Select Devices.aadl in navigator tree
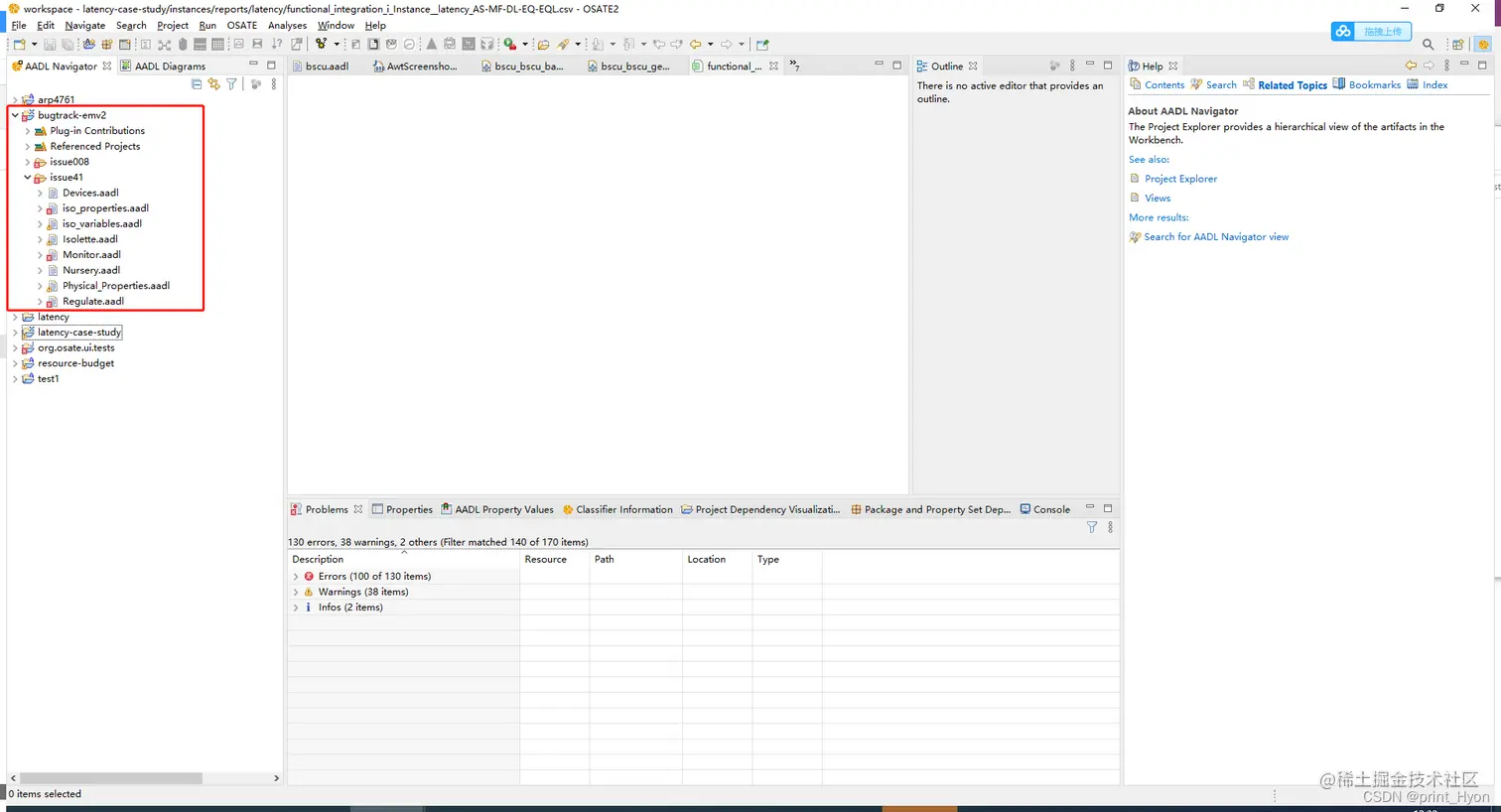 (x=90, y=193)
